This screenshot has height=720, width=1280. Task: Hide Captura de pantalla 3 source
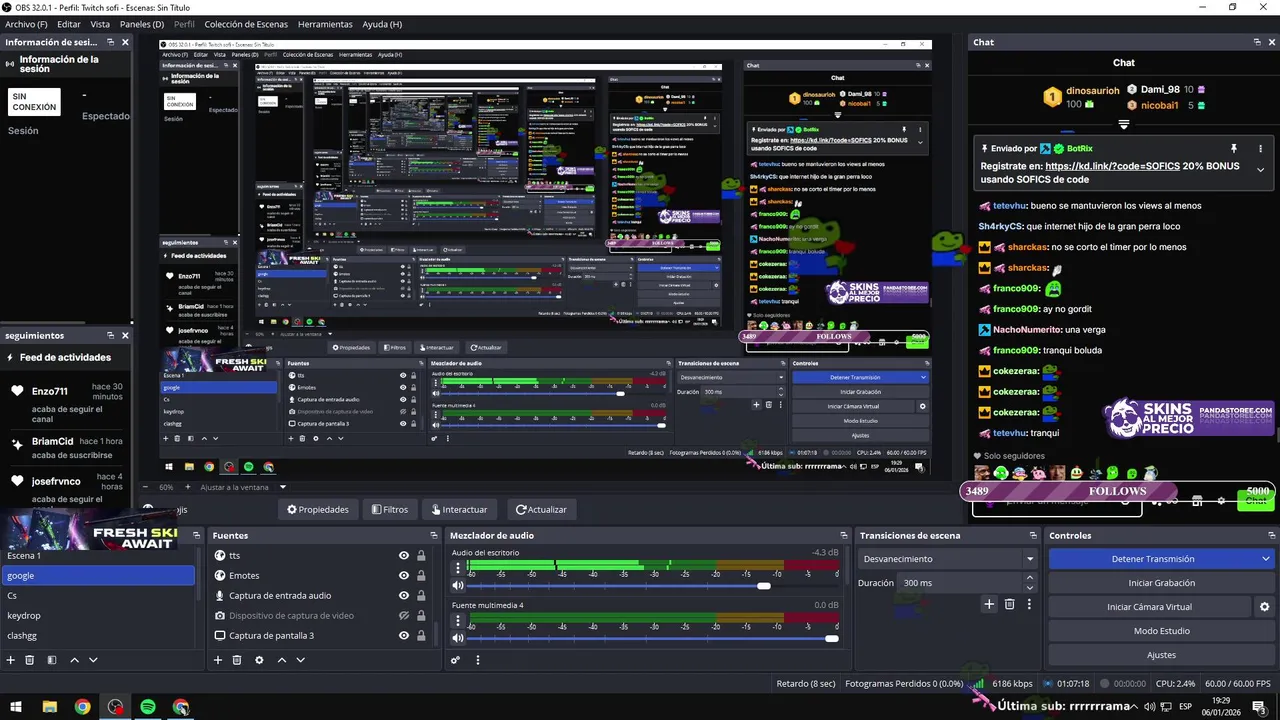pyautogui.click(x=404, y=635)
